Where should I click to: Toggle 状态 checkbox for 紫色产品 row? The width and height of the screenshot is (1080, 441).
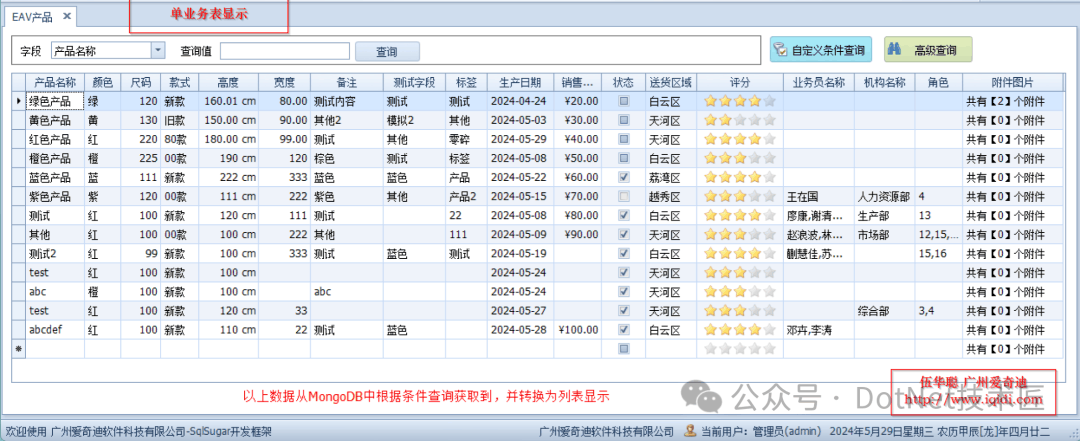pyautogui.click(x=624, y=196)
